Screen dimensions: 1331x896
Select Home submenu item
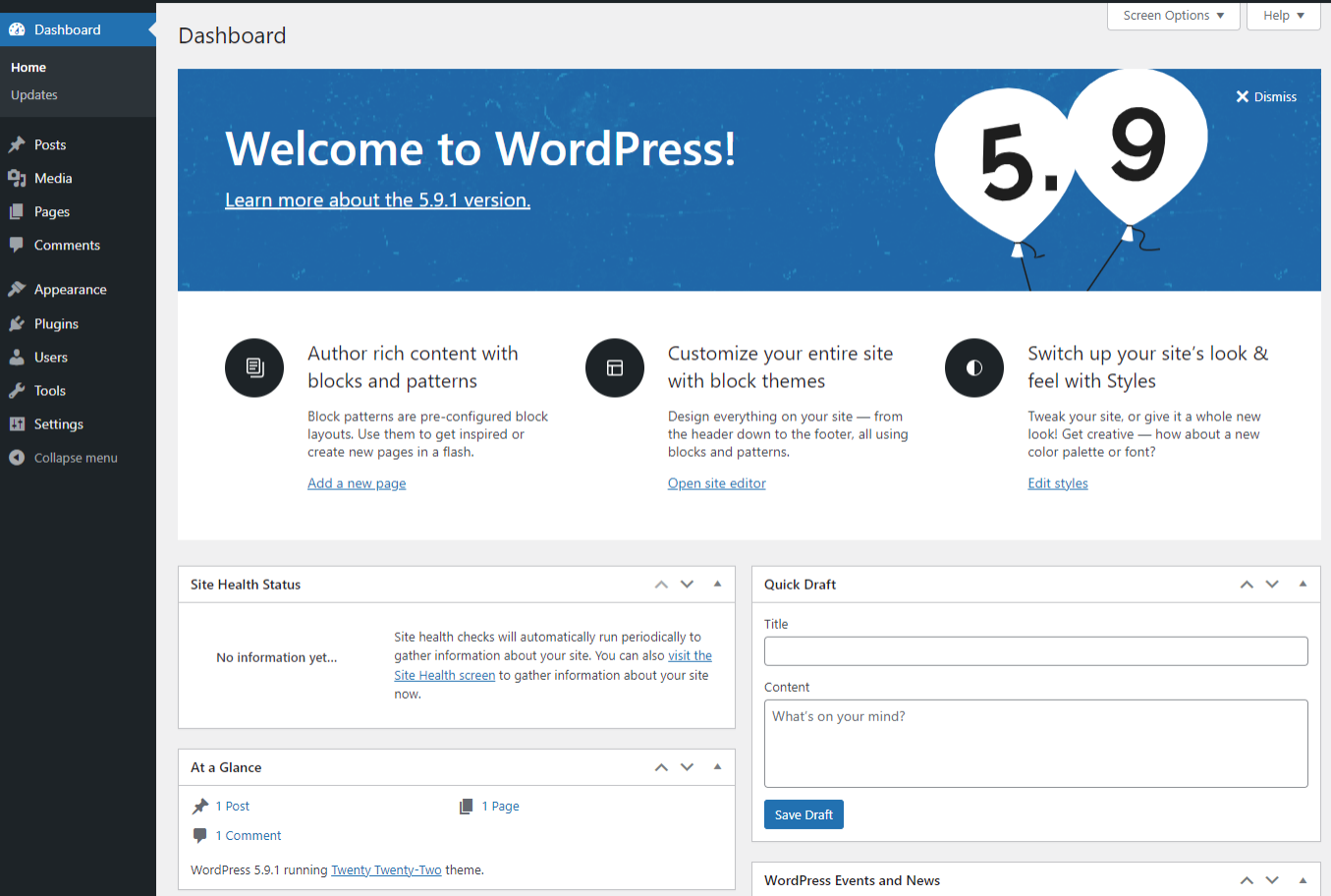[x=28, y=67]
